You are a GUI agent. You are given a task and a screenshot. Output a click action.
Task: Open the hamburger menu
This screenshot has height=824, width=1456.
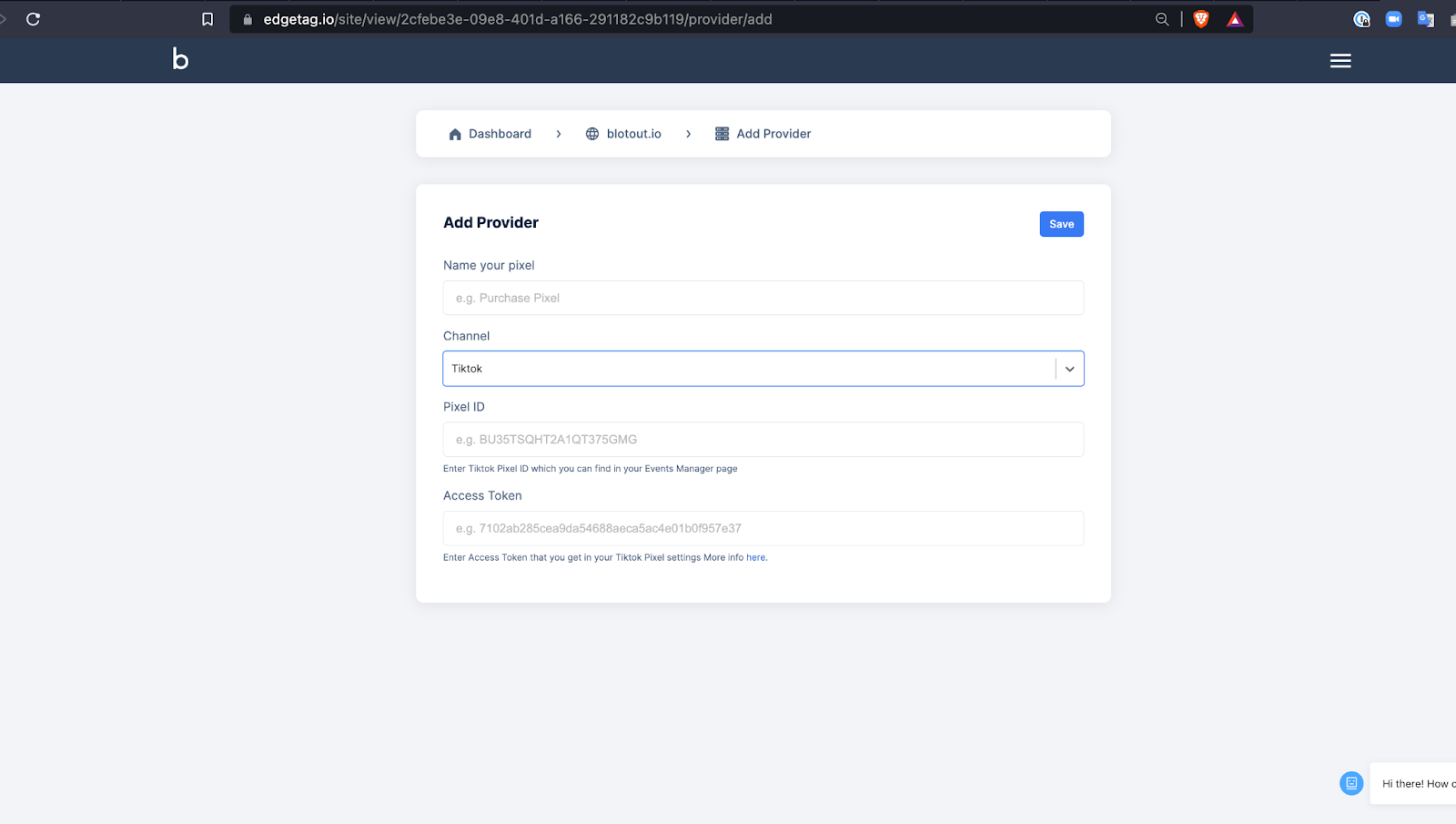(1340, 61)
